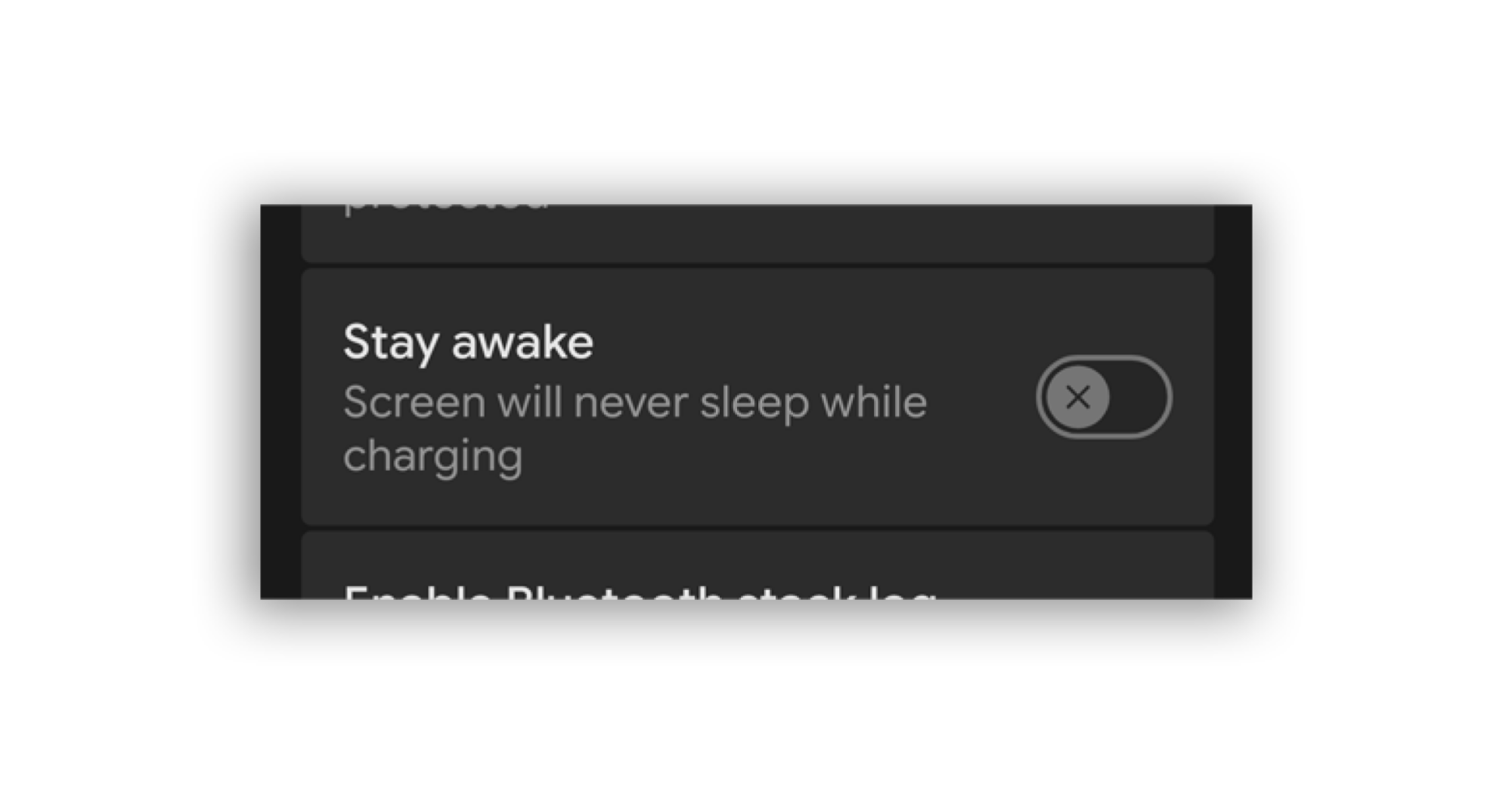Select the Stay awake title text
The image size is (1512, 804).
pos(468,342)
